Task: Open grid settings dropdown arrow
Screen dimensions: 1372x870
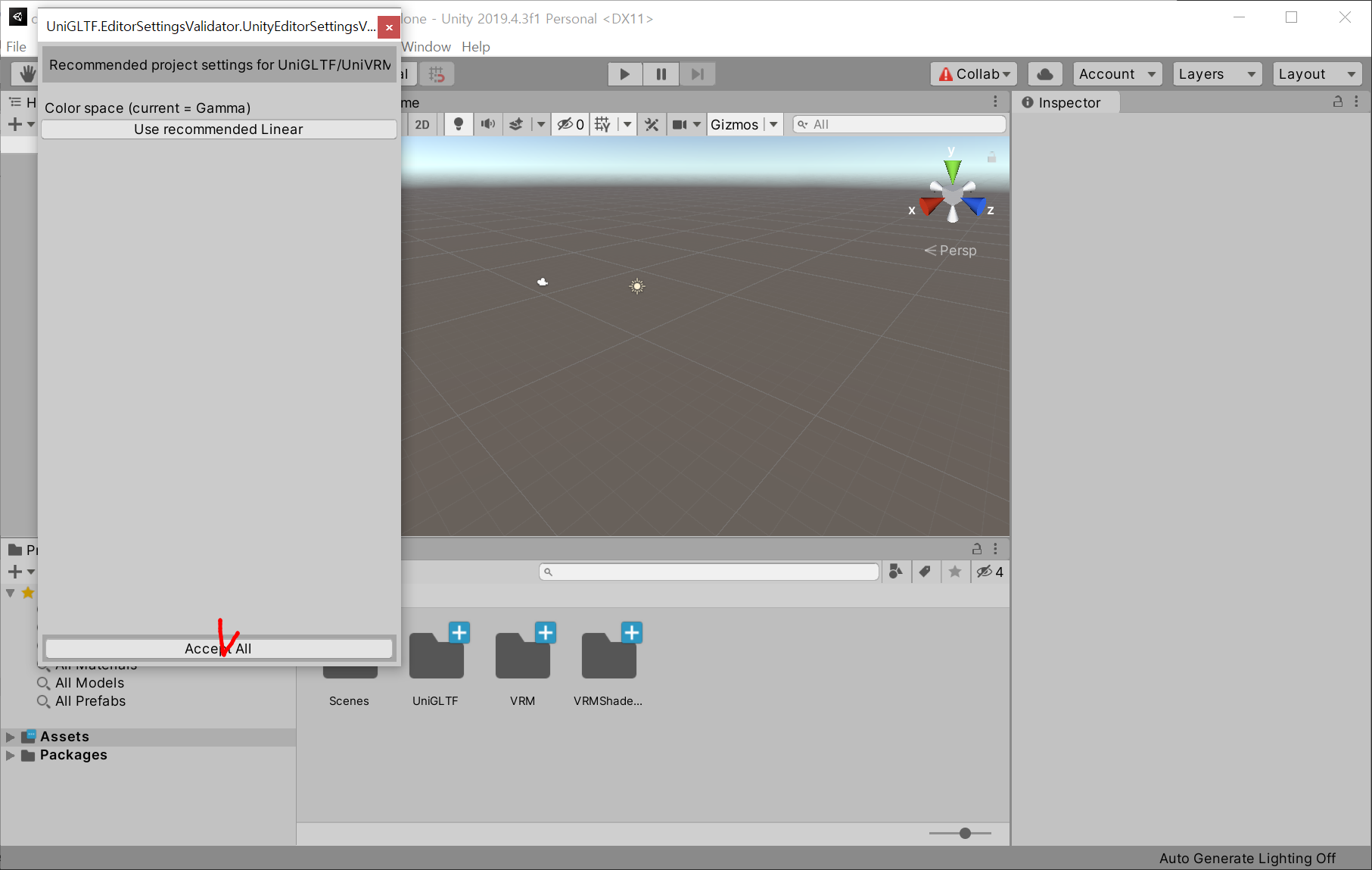Action: tap(627, 125)
